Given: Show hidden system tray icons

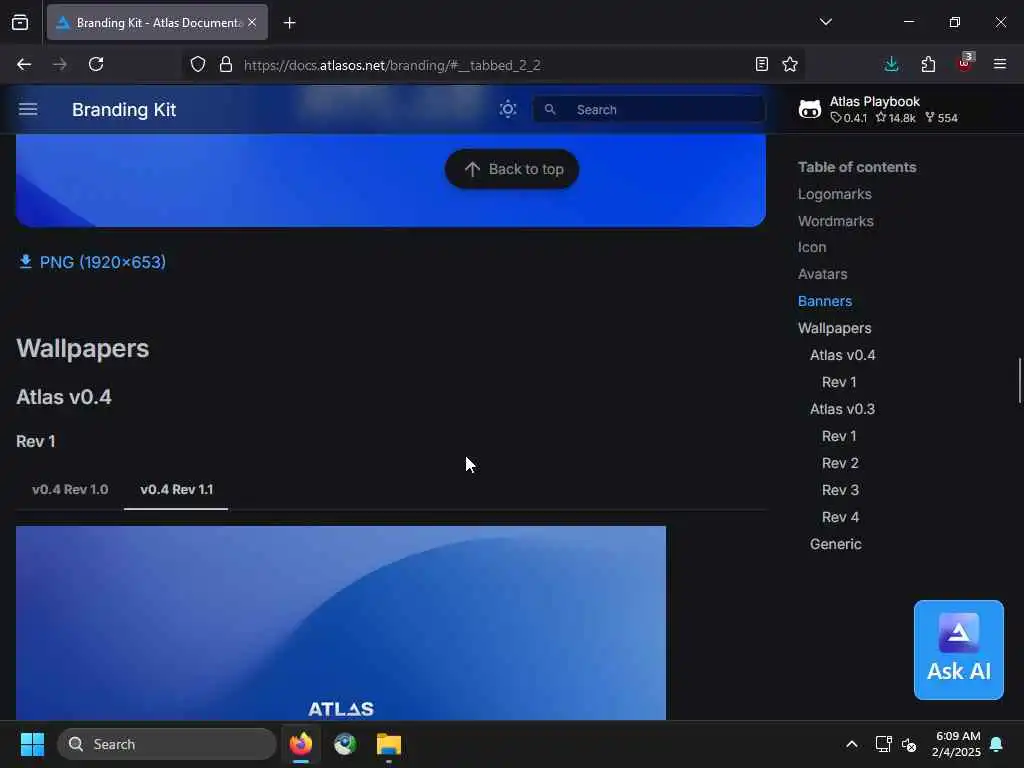Looking at the screenshot, I should pos(852,744).
